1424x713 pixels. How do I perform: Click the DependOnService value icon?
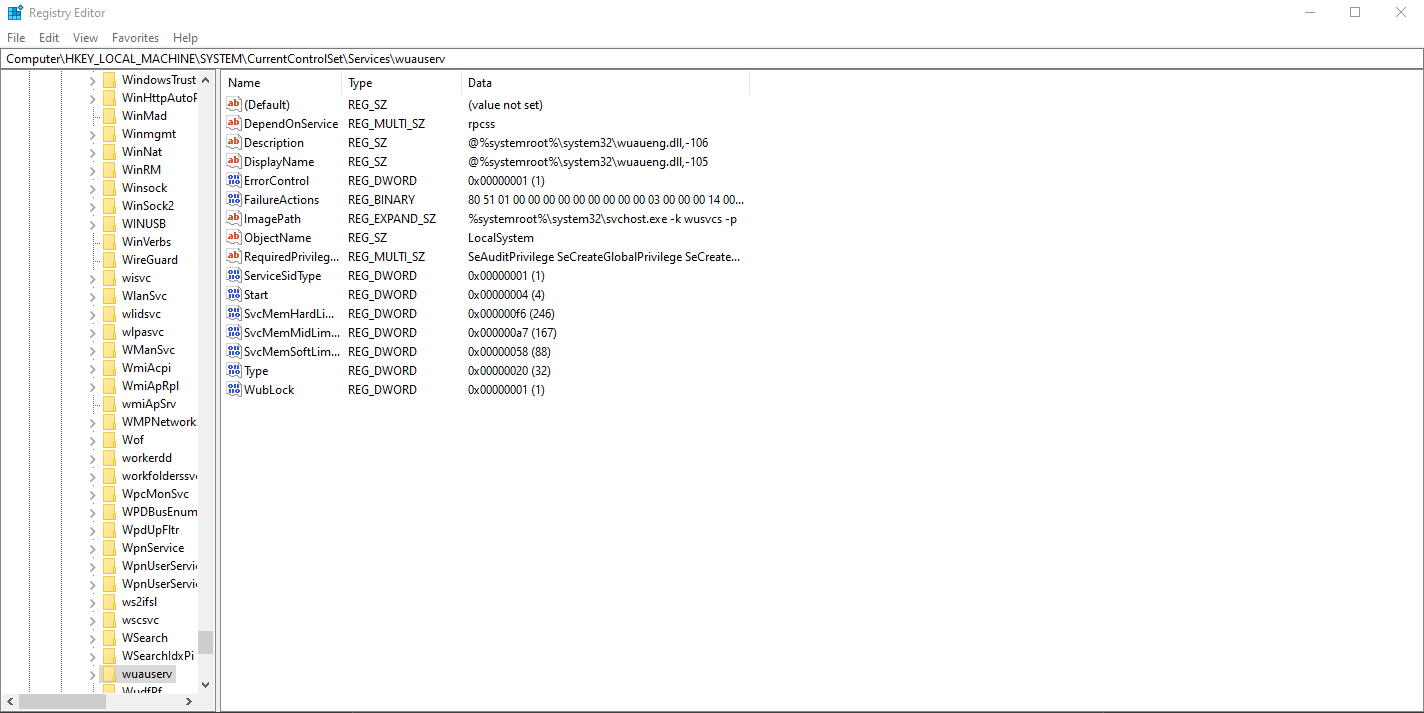point(234,124)
